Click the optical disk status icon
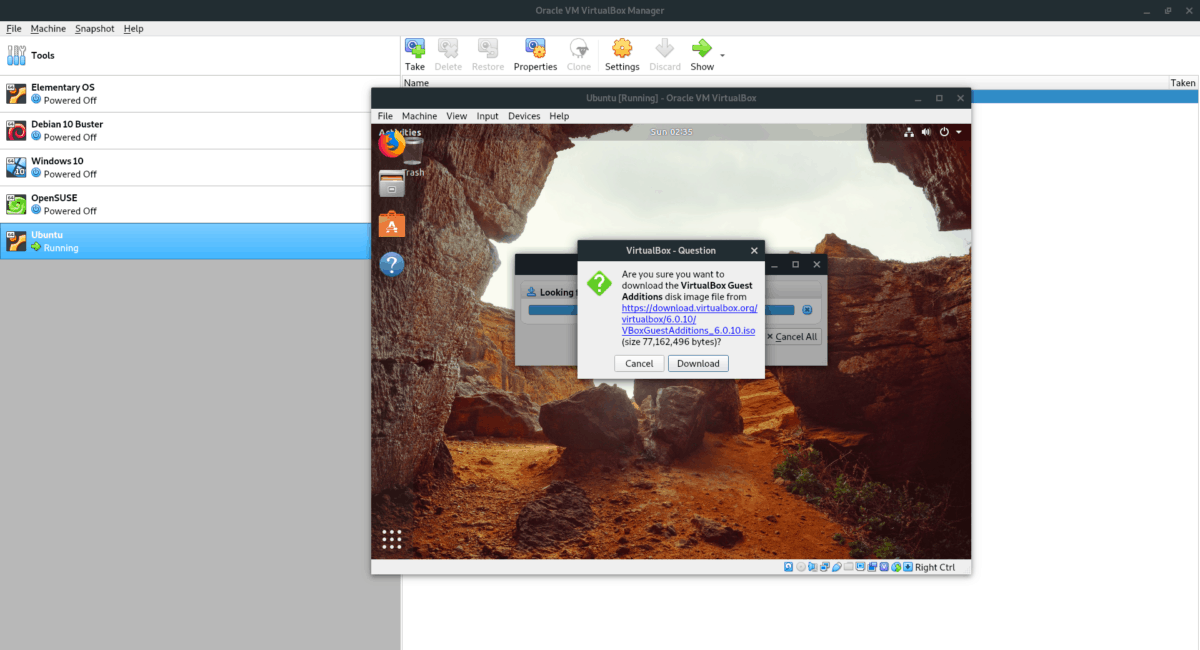This screenshot has height=650, width=1200. [800, 567]
